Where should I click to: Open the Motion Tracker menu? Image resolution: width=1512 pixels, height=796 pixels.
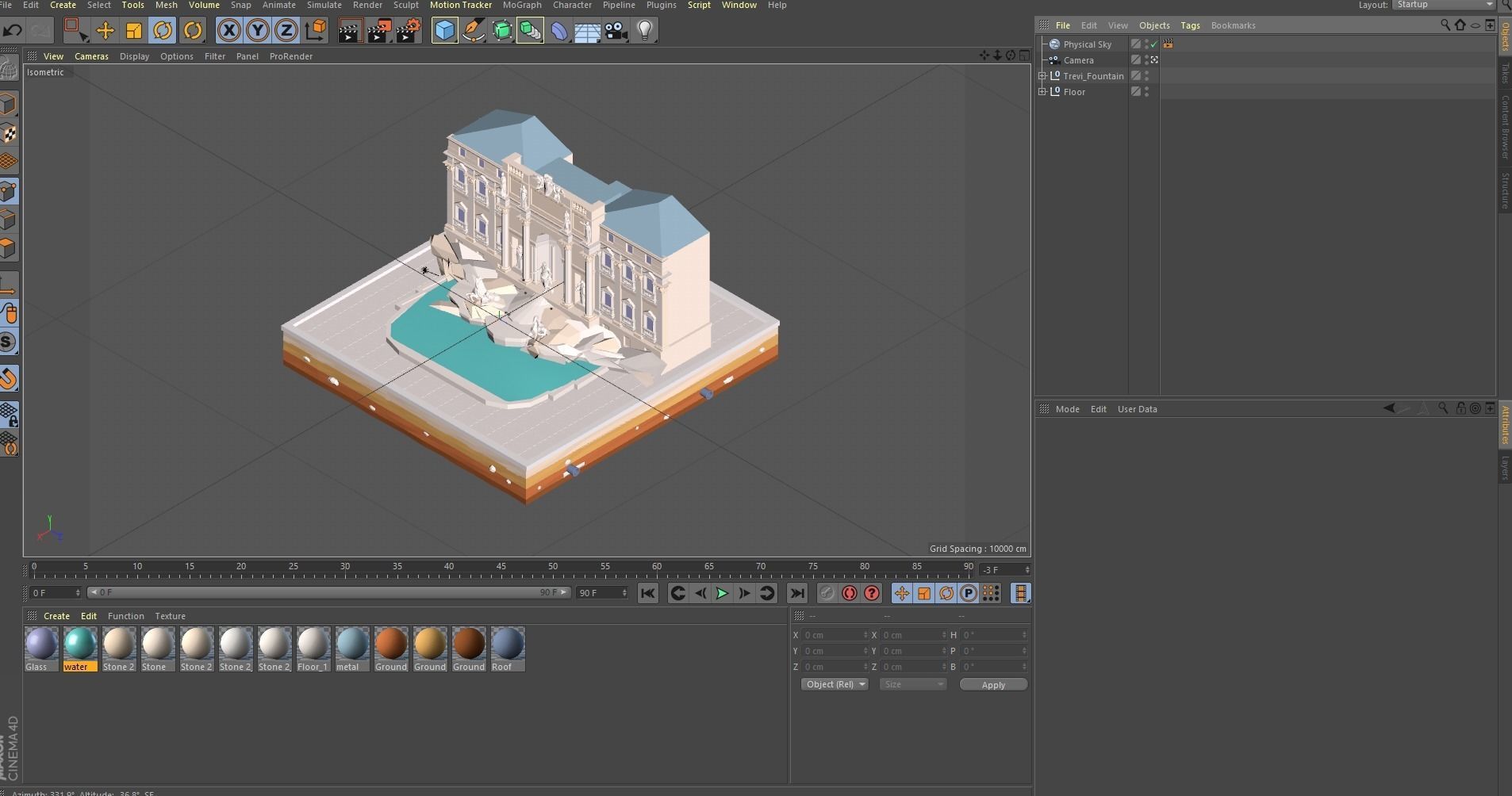(461, 5)
